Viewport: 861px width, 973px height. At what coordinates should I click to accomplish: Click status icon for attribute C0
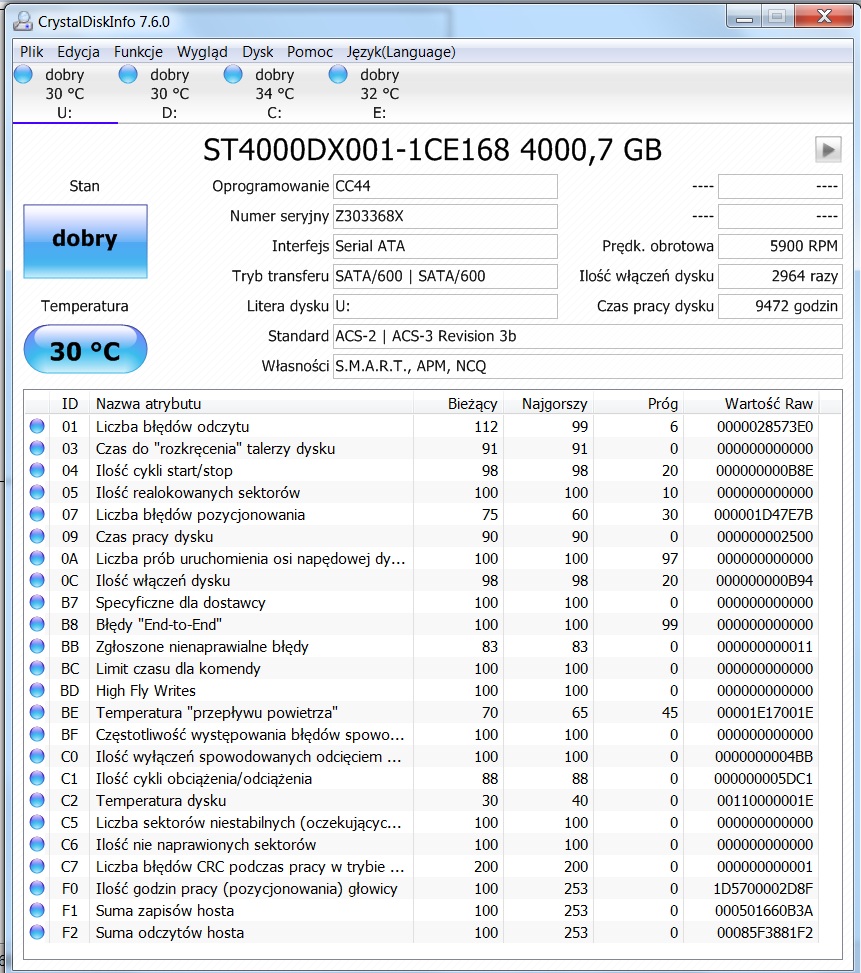coord(37,756)
